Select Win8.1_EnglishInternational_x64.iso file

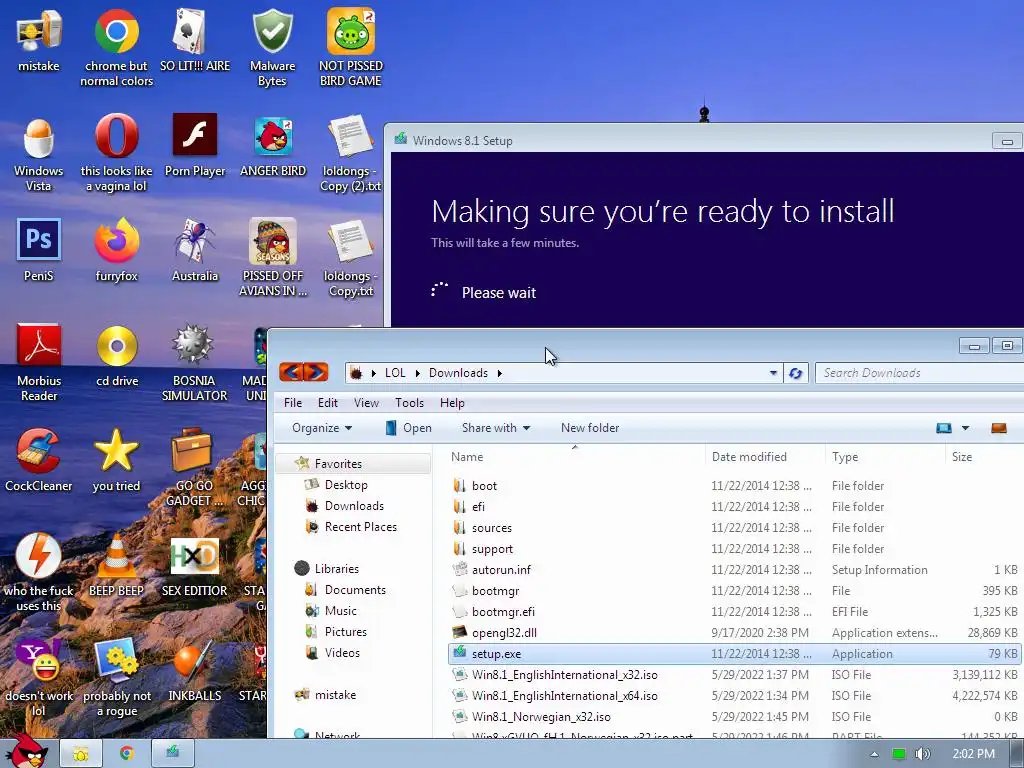(735, 696)
